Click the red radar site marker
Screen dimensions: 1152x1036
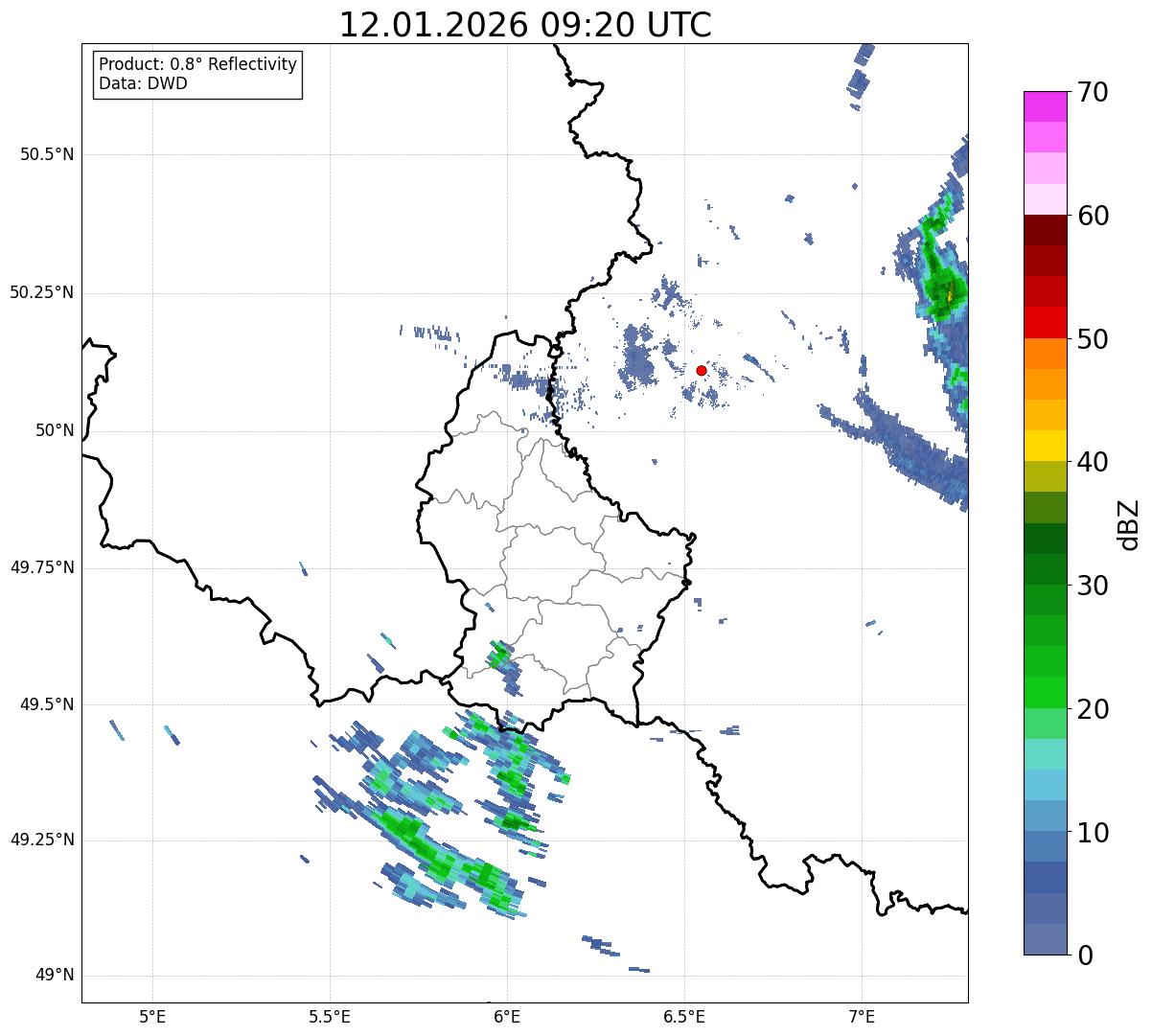pos(702,370)
